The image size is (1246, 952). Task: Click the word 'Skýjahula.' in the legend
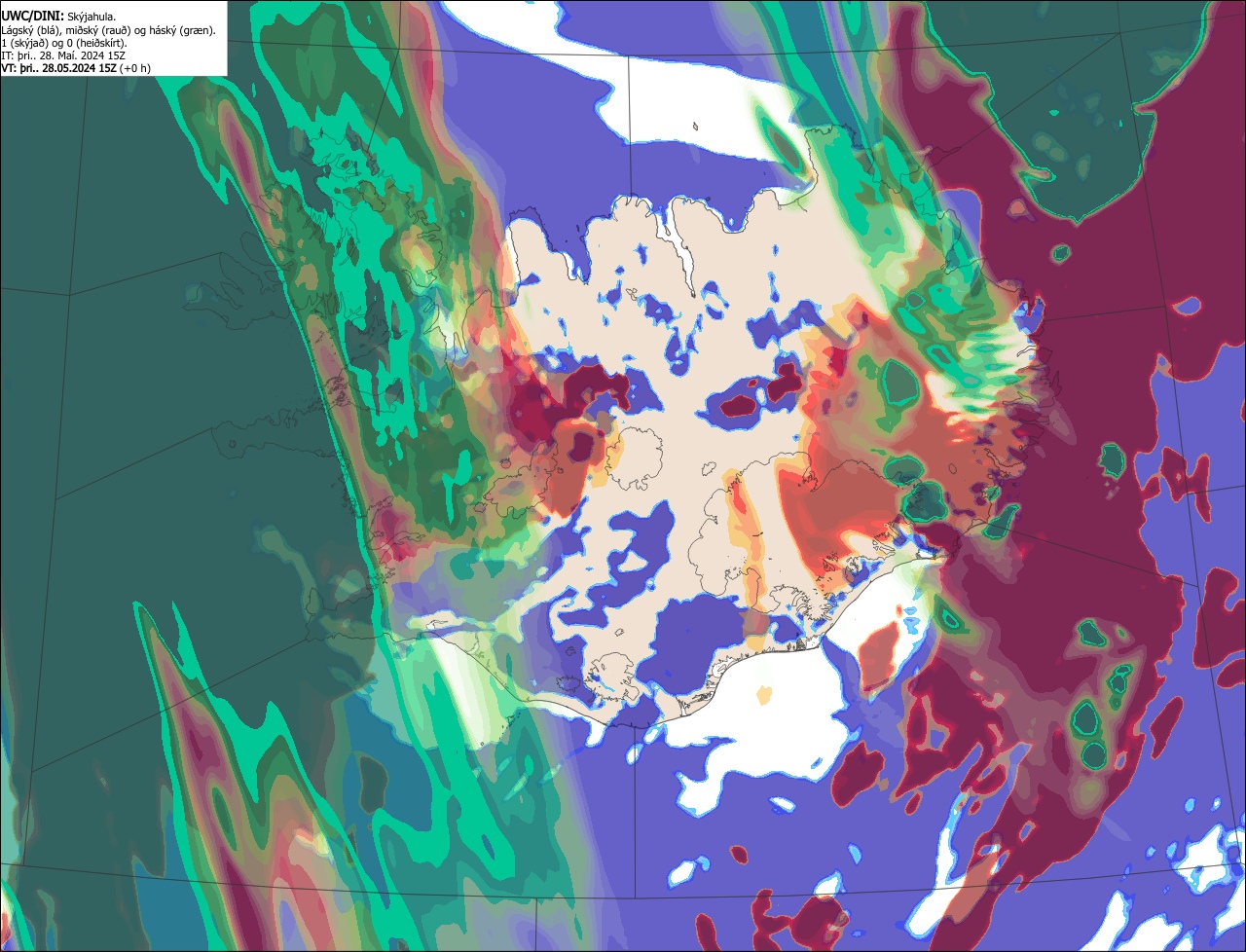coord(92,18)
